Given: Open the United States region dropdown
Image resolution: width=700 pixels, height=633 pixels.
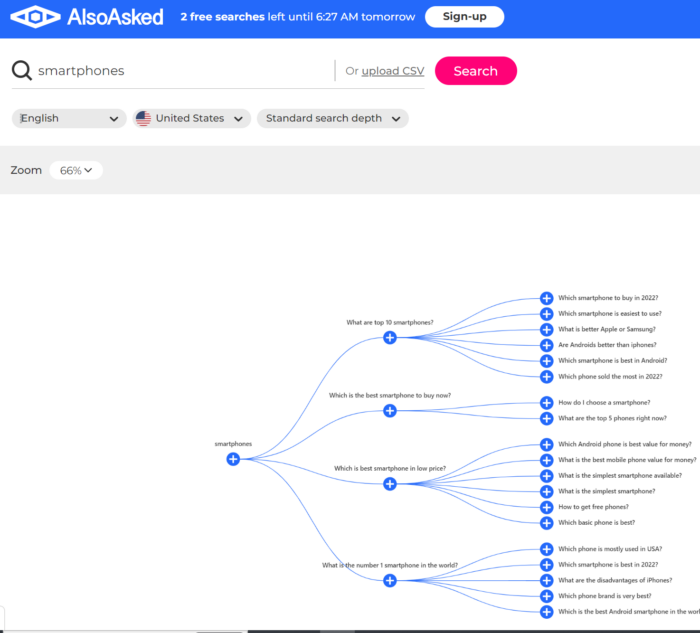Looking at the screenshot, I should click(x=190, y=118).
